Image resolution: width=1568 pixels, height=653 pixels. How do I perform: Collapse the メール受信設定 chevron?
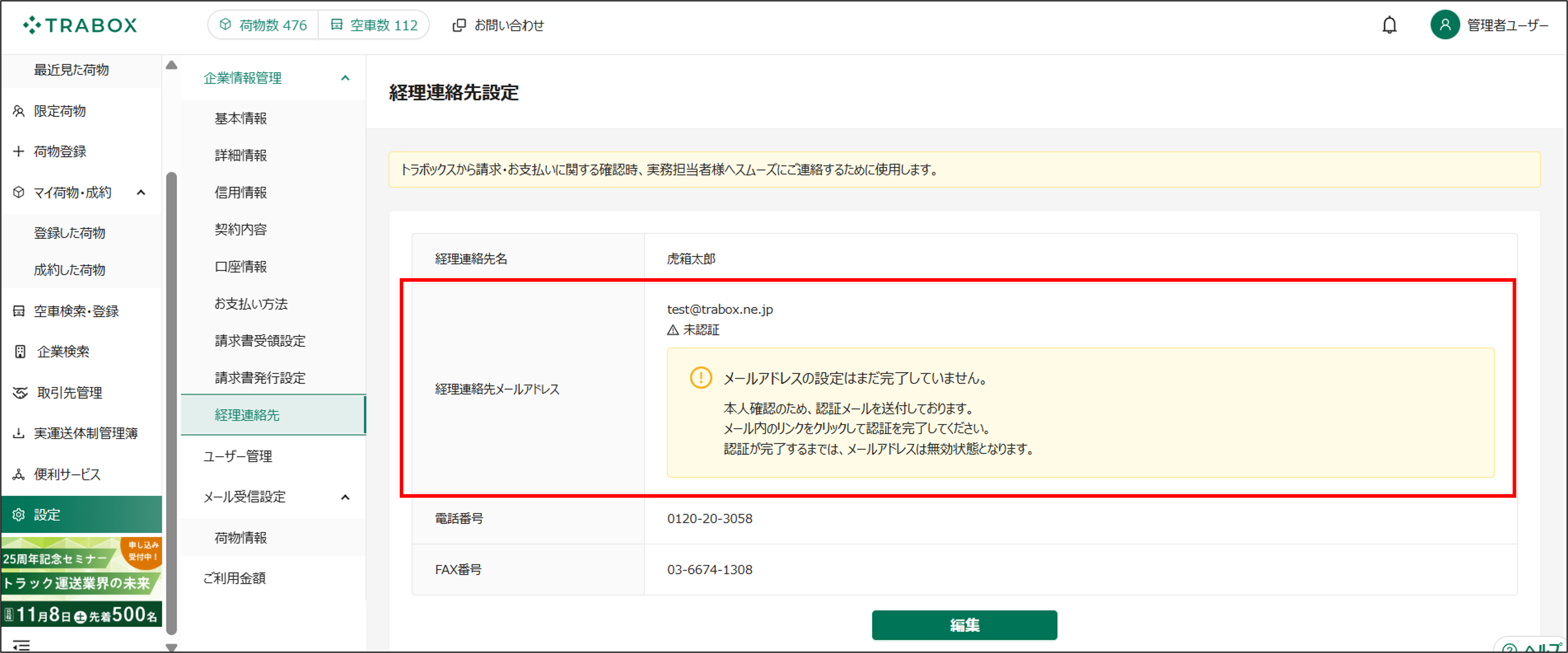[345, 497]
